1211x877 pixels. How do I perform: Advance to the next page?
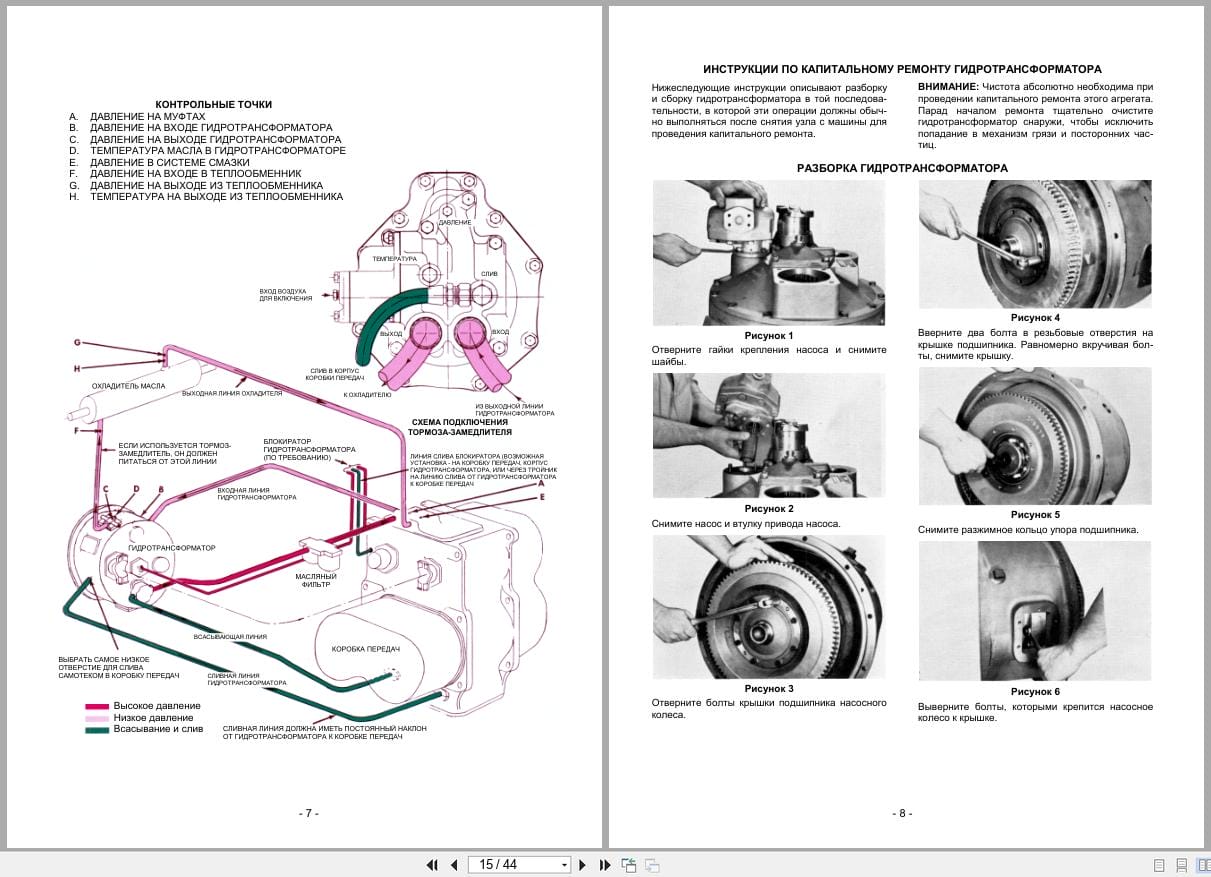point(582,864)
